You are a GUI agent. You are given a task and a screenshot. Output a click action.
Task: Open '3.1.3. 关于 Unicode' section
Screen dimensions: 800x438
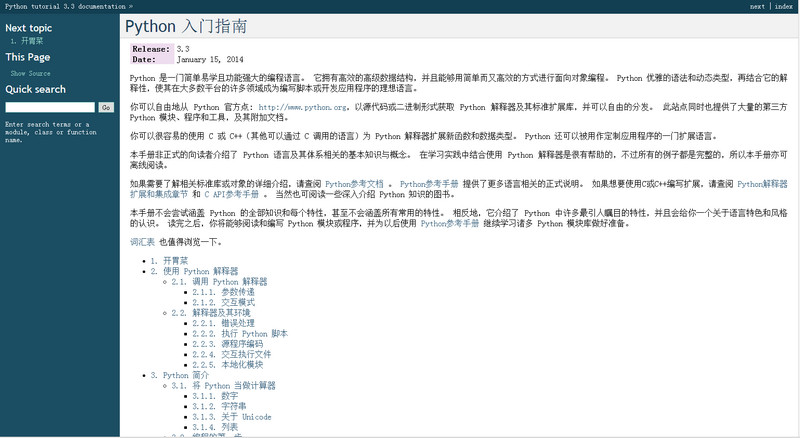click(x=232, y=417)
